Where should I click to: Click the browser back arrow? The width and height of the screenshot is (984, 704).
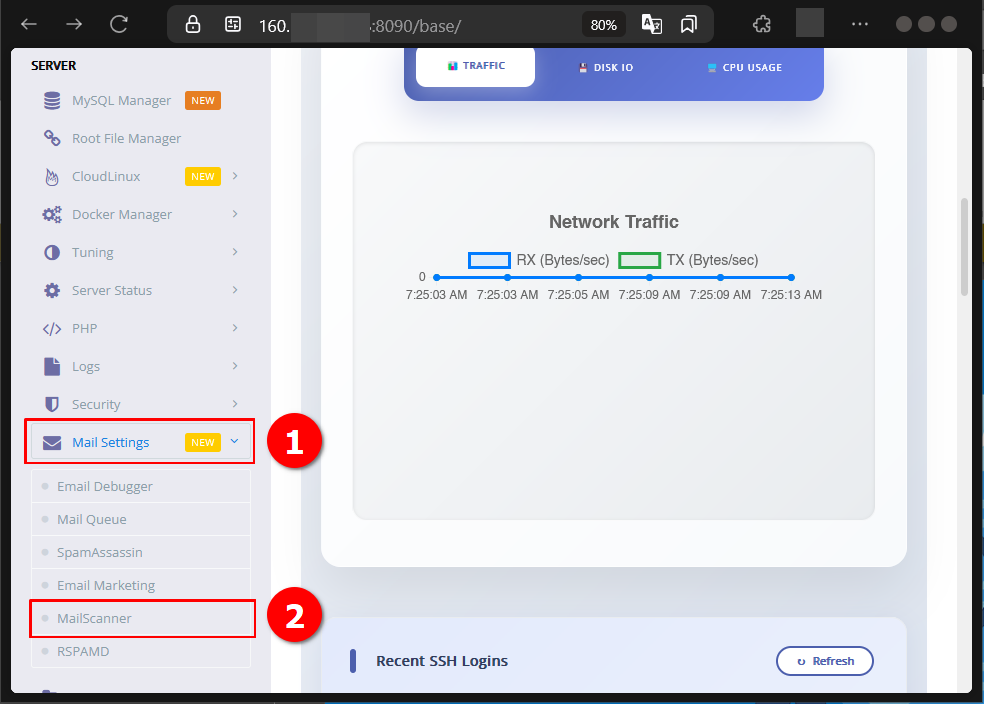[29, 24]
